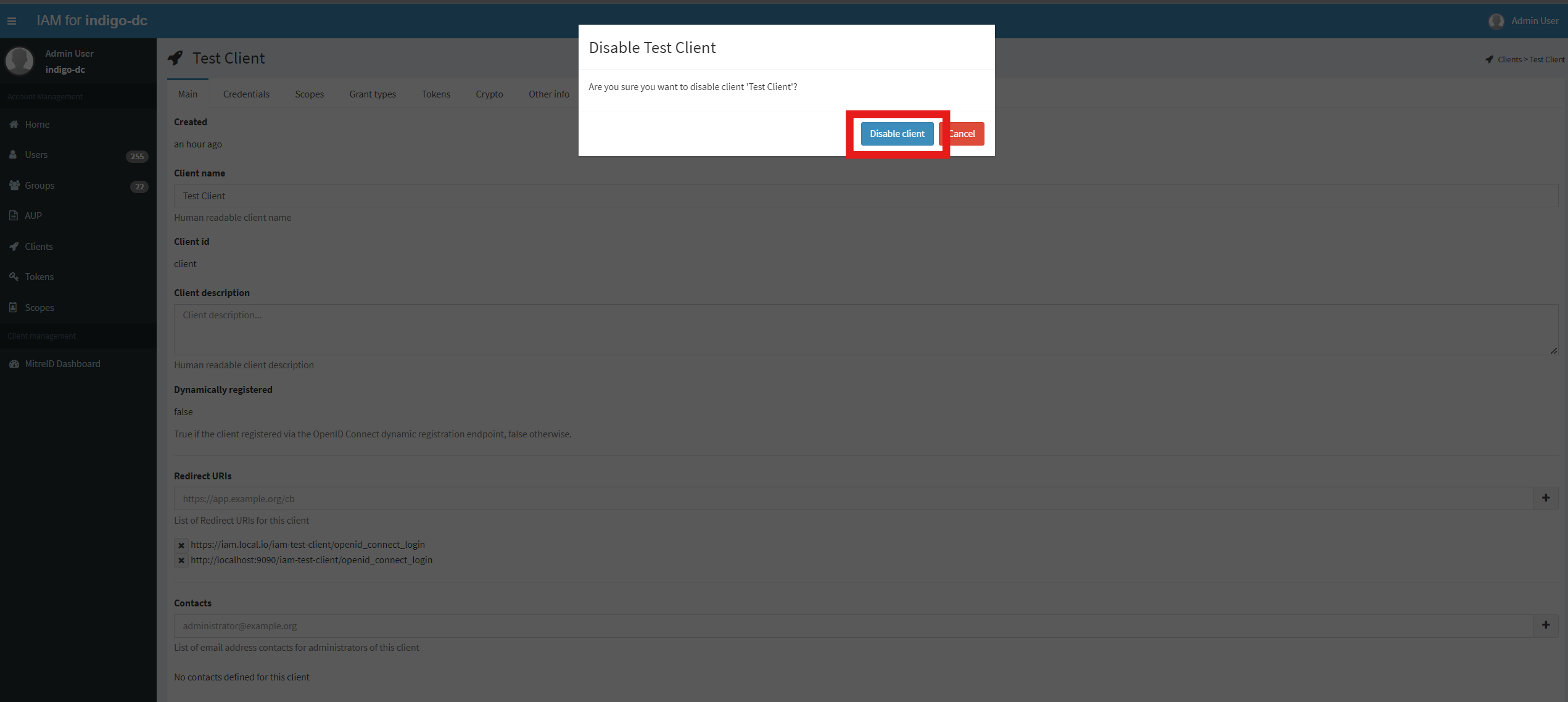The width and height of the screenshot is (1568, 702).
Task: Add a new redirect URI with the plus button
Action: pos(1546,498)
